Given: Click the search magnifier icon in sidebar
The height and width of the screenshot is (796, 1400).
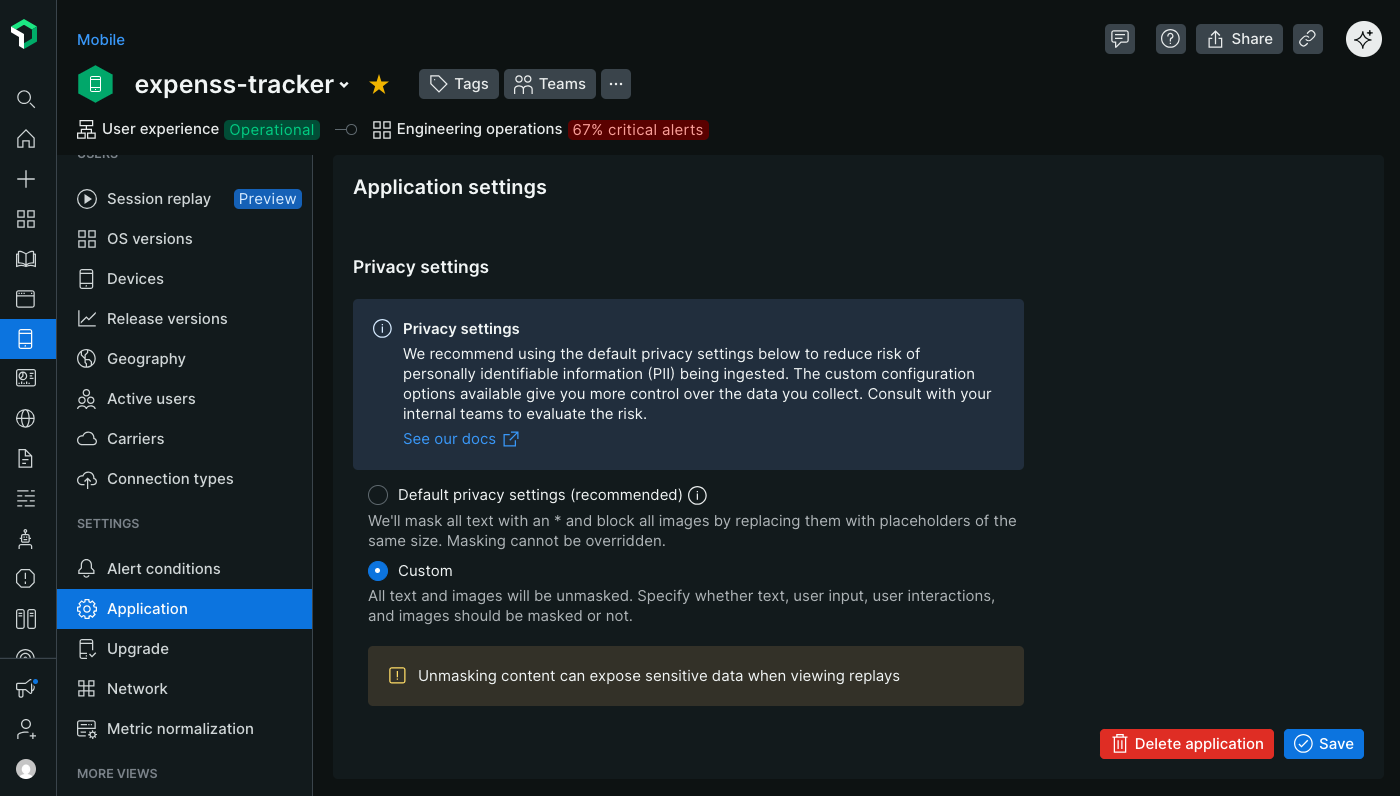Looking at the screenshot, I should pyautogui.click(x=27, y=99).
